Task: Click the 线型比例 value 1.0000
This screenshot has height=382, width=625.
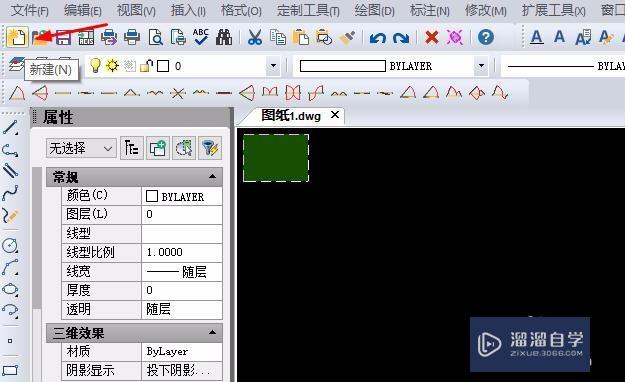Action: 182,252
